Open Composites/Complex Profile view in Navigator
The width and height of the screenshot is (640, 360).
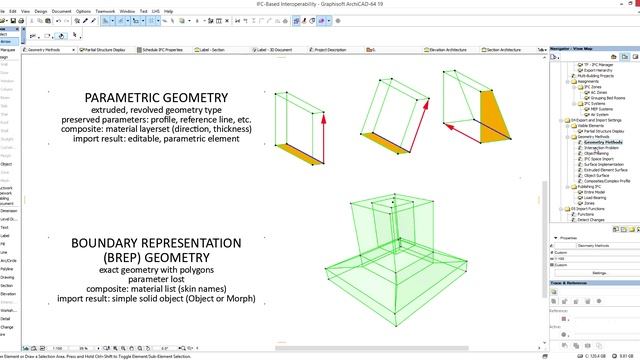pos(607,181)
